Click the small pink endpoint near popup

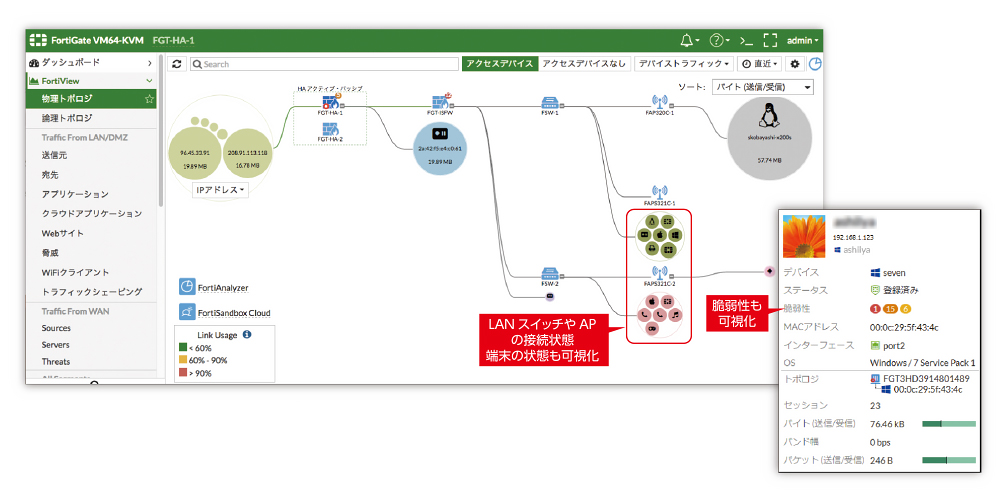pos(770,271)
